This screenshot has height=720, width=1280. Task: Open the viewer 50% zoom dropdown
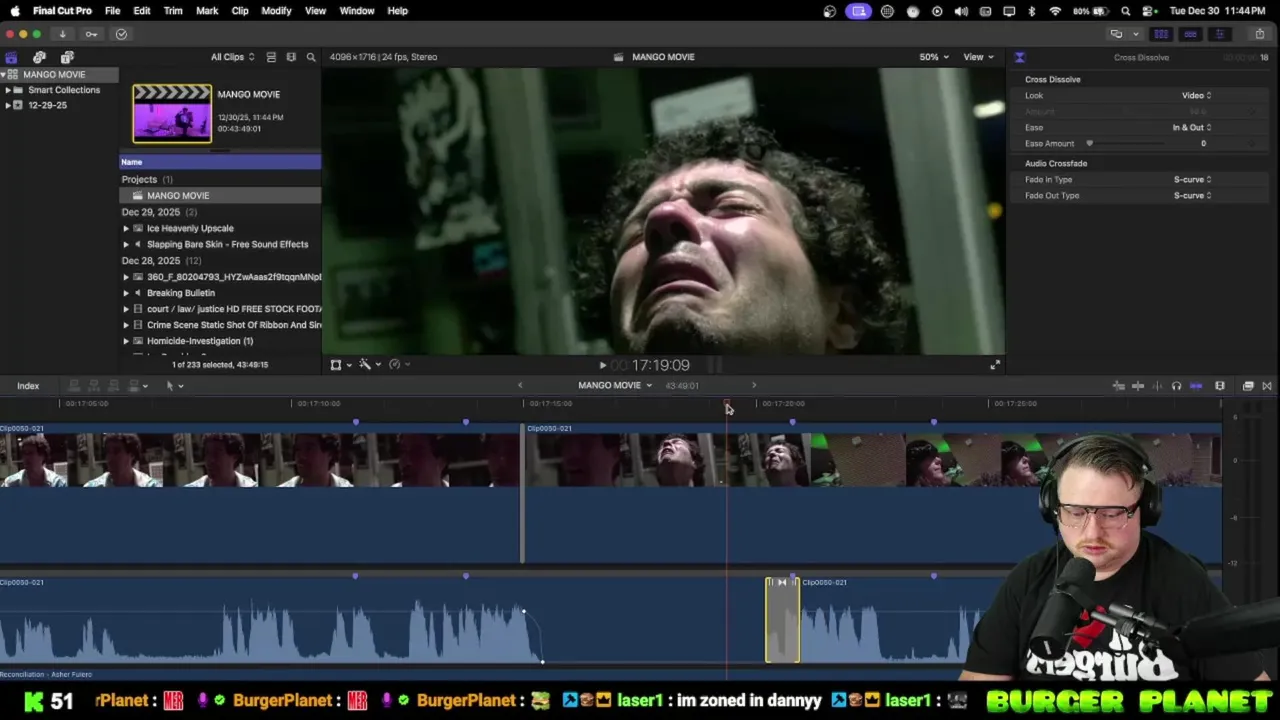(x=934, y=57)
